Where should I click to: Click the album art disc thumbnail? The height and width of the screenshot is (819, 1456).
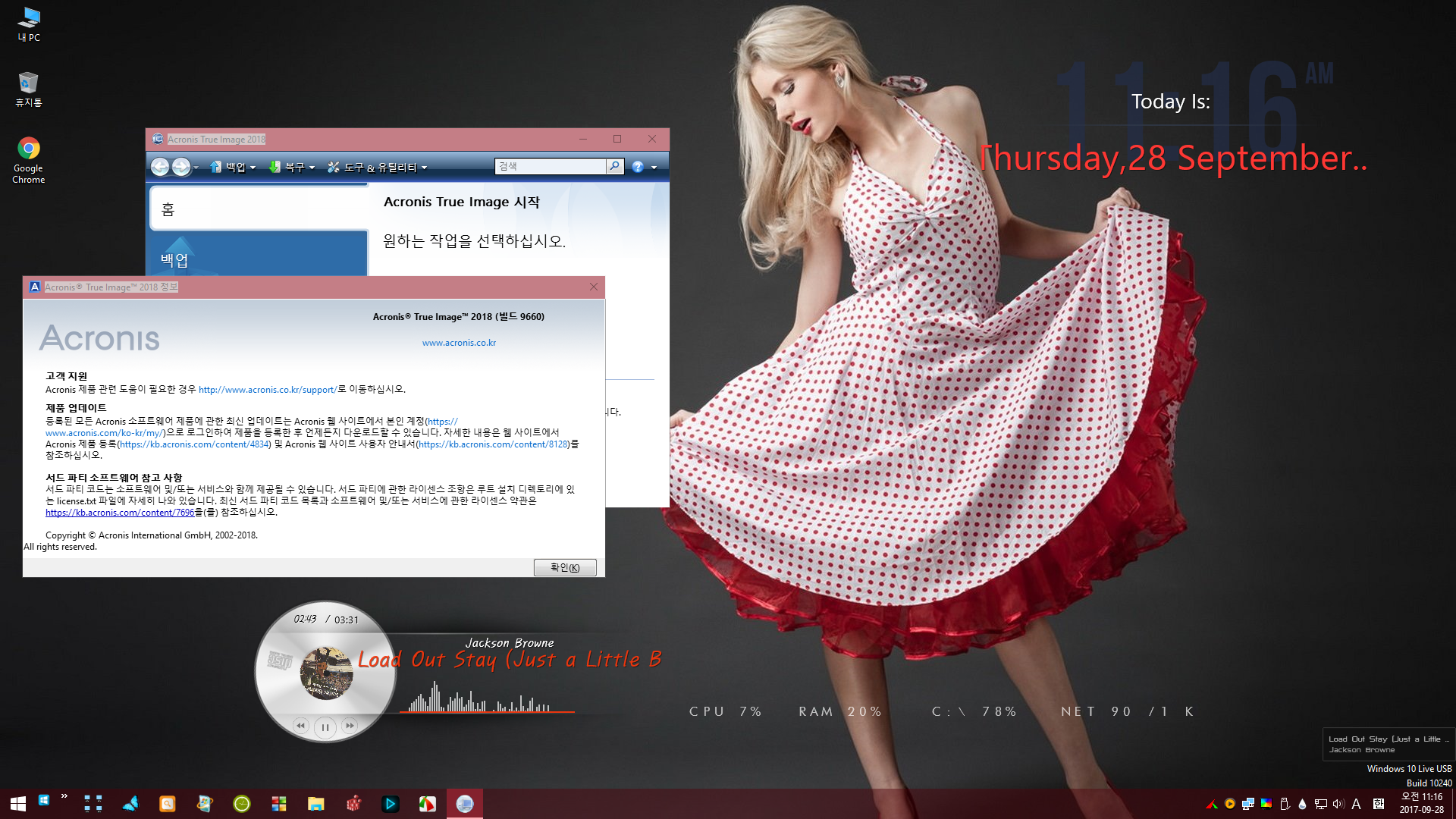[x=327, y=673]
